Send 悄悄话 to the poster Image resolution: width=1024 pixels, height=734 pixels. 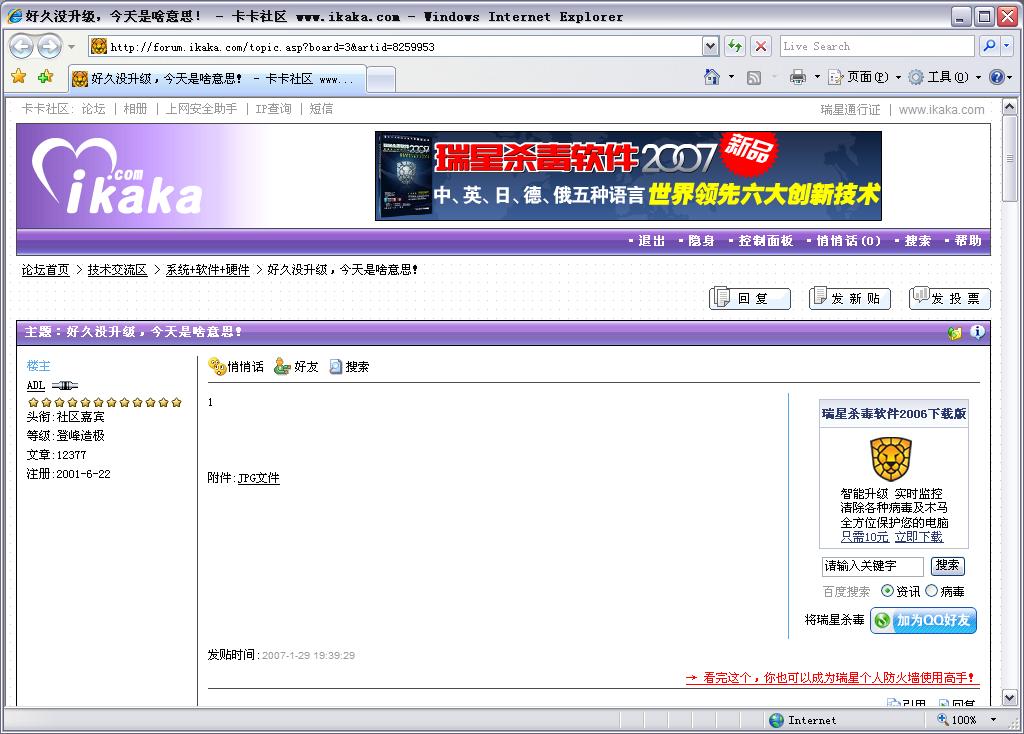click(x=236, y=366)
